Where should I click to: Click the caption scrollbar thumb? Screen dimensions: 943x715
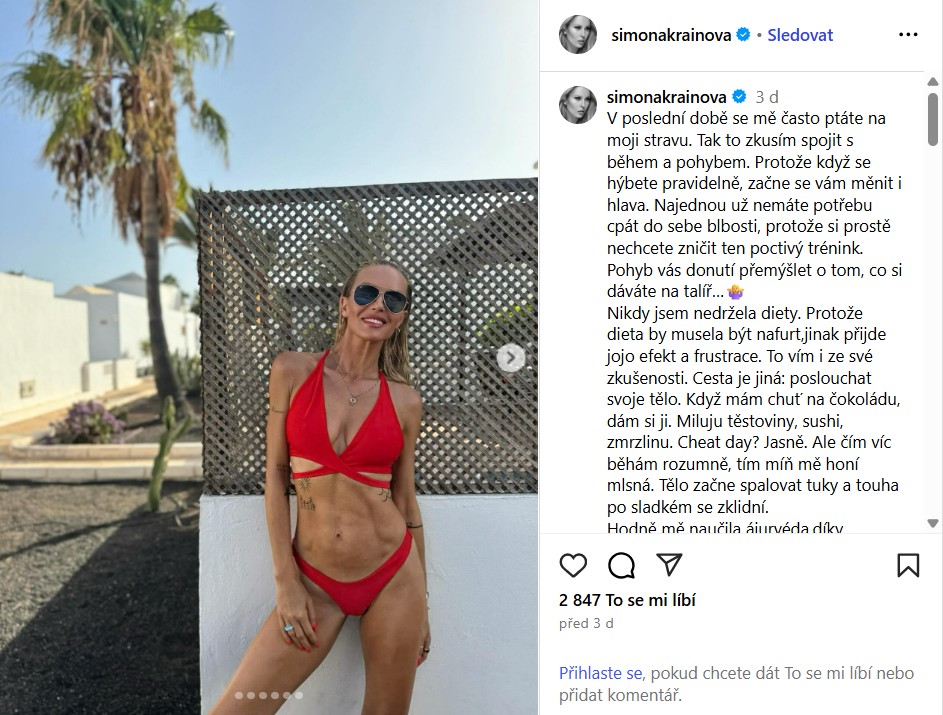pos(933,119)
